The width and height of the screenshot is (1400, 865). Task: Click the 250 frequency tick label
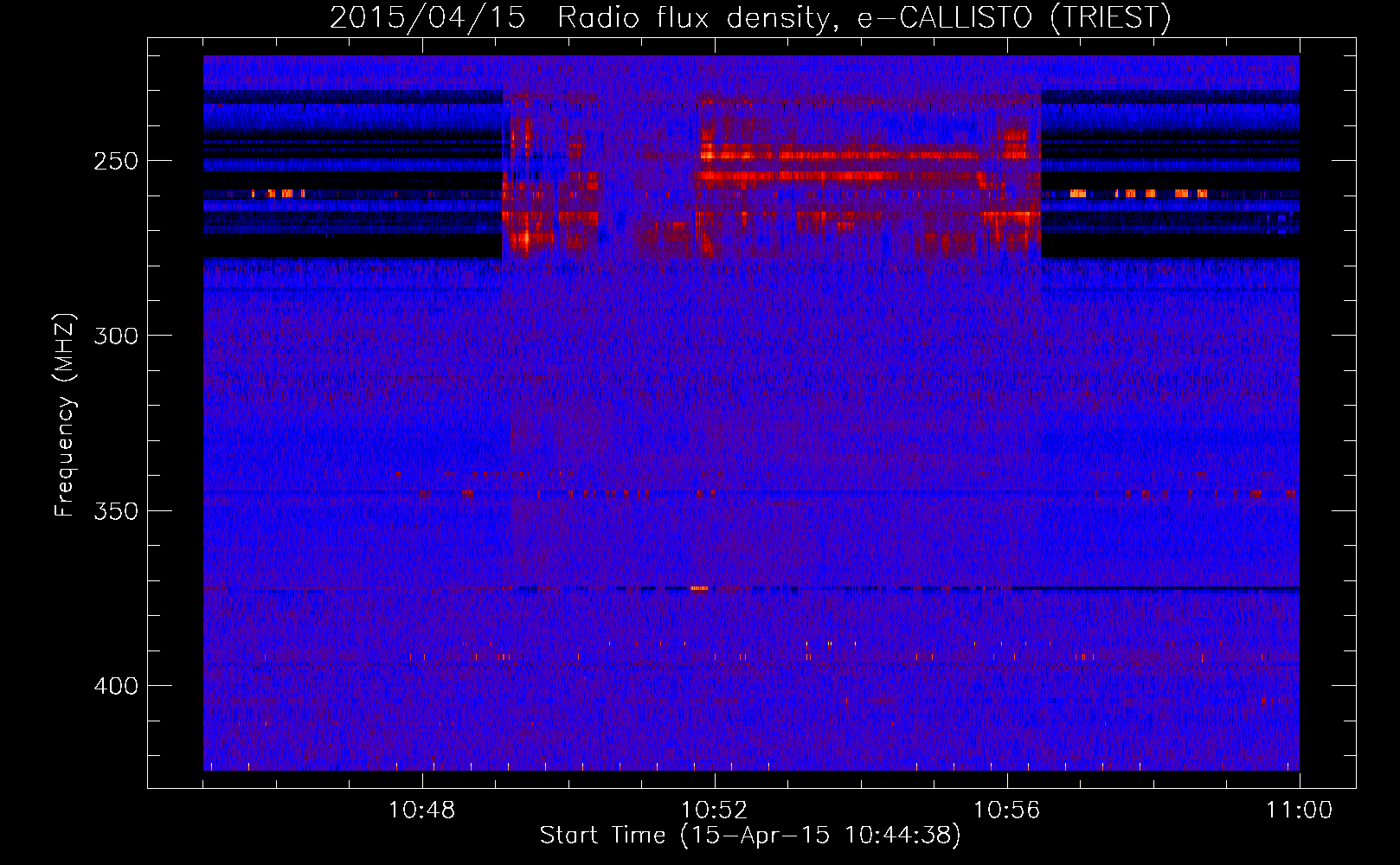[x=116, y=161]
